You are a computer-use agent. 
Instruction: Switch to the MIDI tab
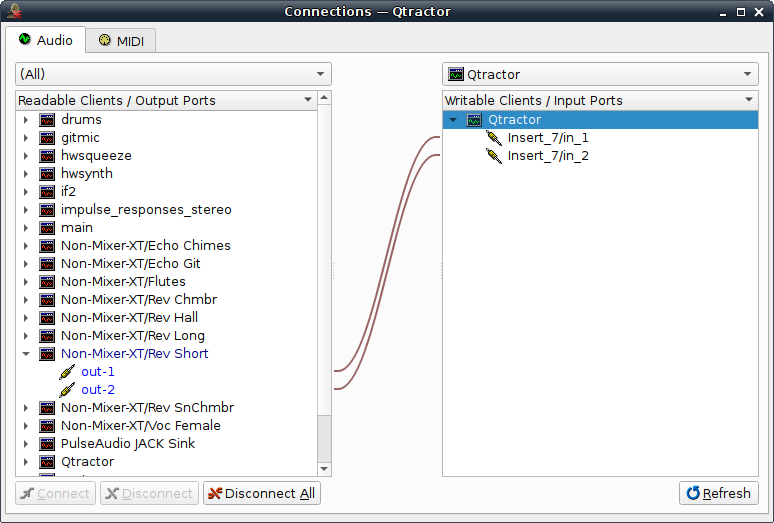pyautogui.click(x=121, y=41)
